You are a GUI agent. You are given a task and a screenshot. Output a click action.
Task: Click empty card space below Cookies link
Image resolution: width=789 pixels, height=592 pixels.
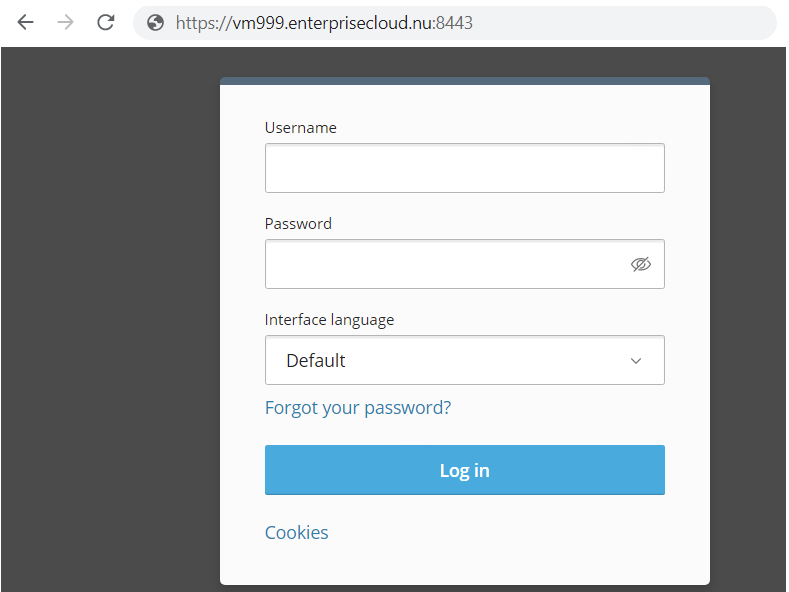coord(464,564)
